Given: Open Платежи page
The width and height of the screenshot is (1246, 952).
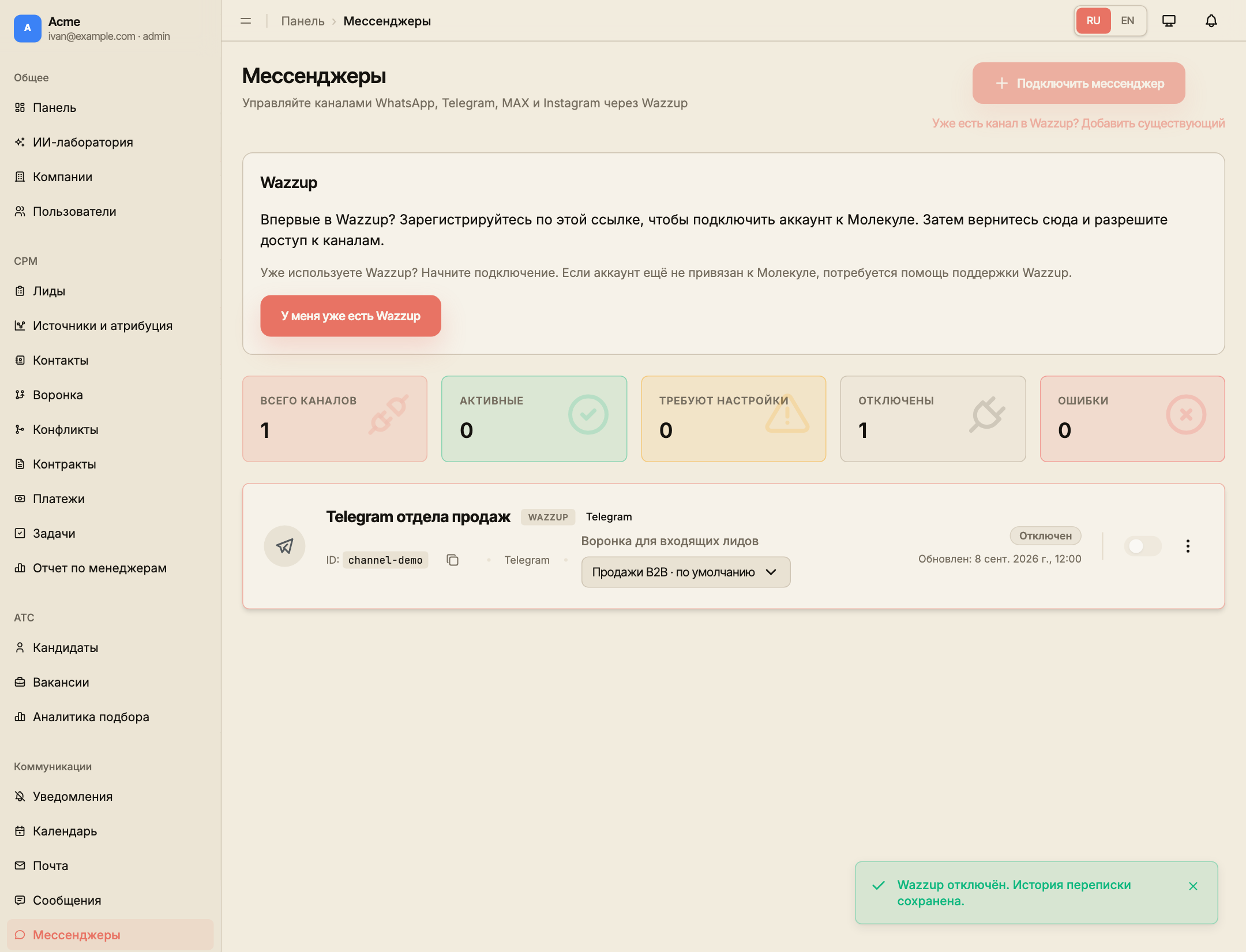Looking at the screenshot, I should coord(110,499).
